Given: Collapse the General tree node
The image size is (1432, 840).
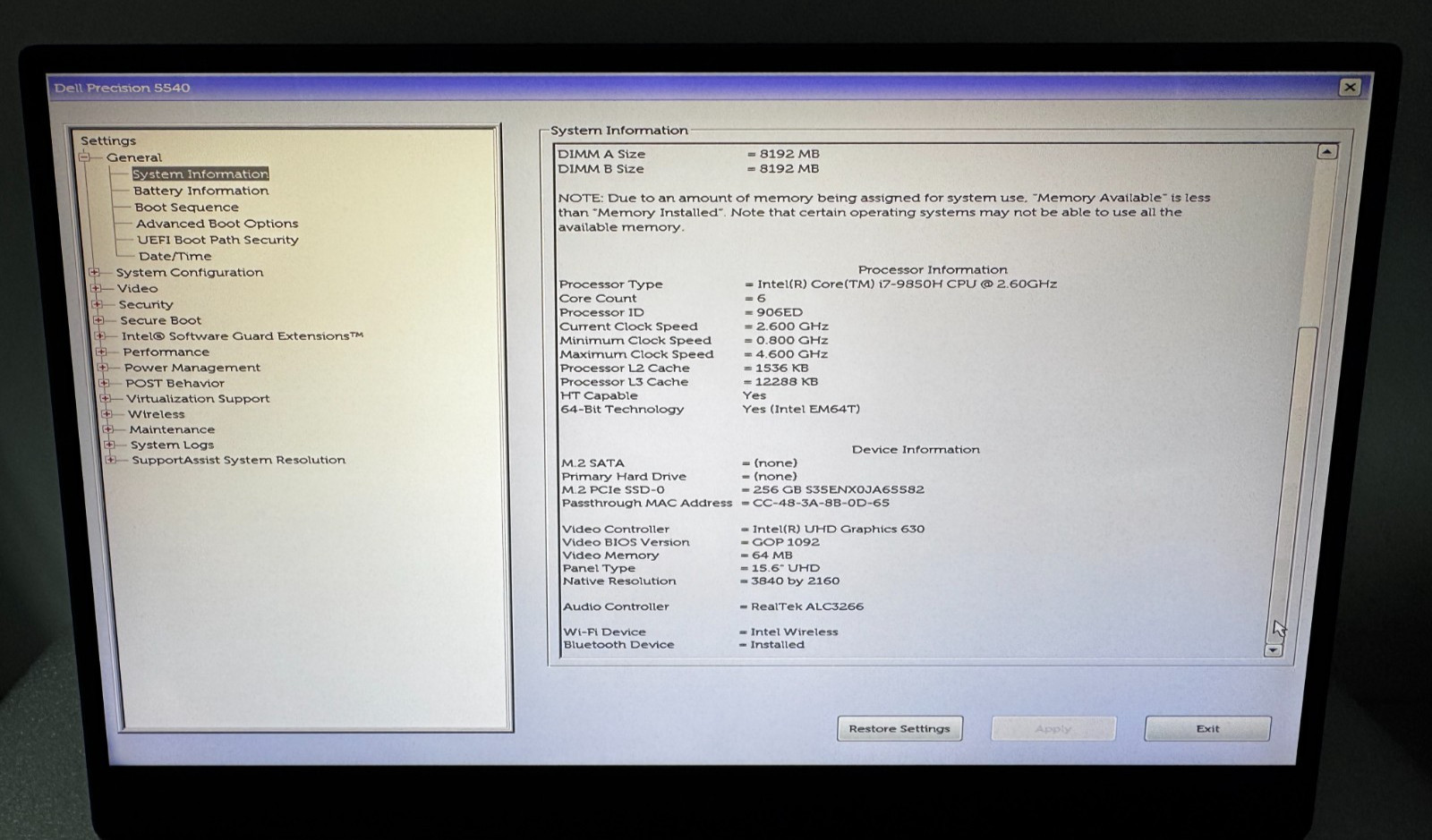Looking at the screenshot, I should [85, 157].
